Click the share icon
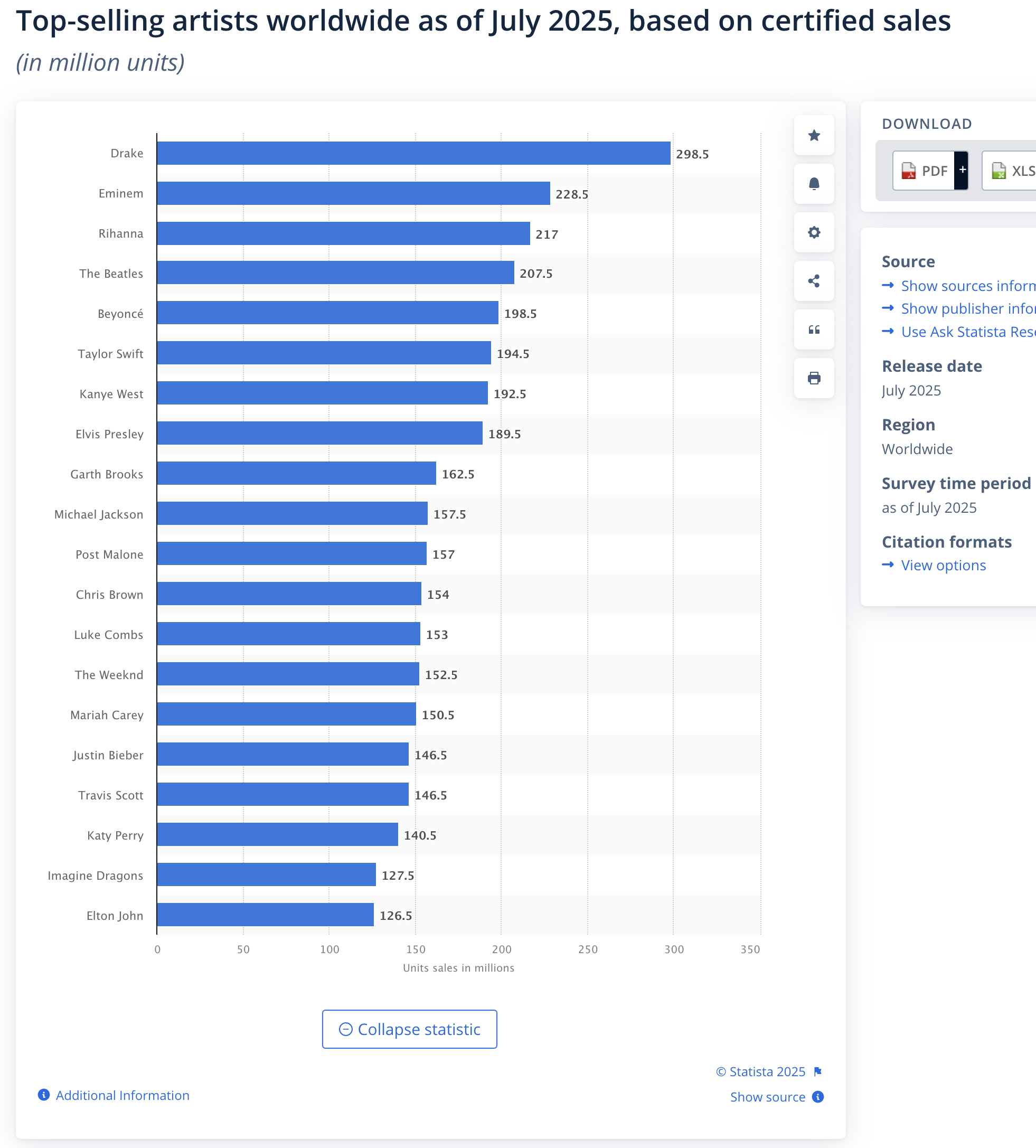Screen dimensions: 1036x1148 [x=814, y=281]
